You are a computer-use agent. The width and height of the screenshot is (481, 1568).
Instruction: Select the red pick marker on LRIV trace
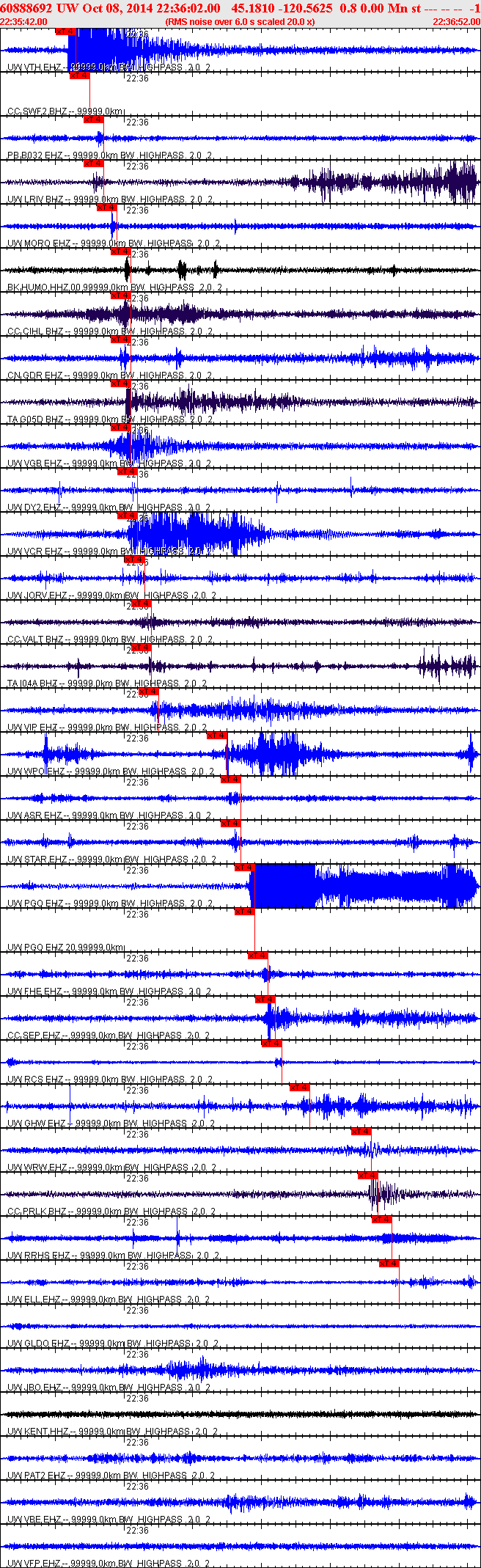(x=94, y=164)
